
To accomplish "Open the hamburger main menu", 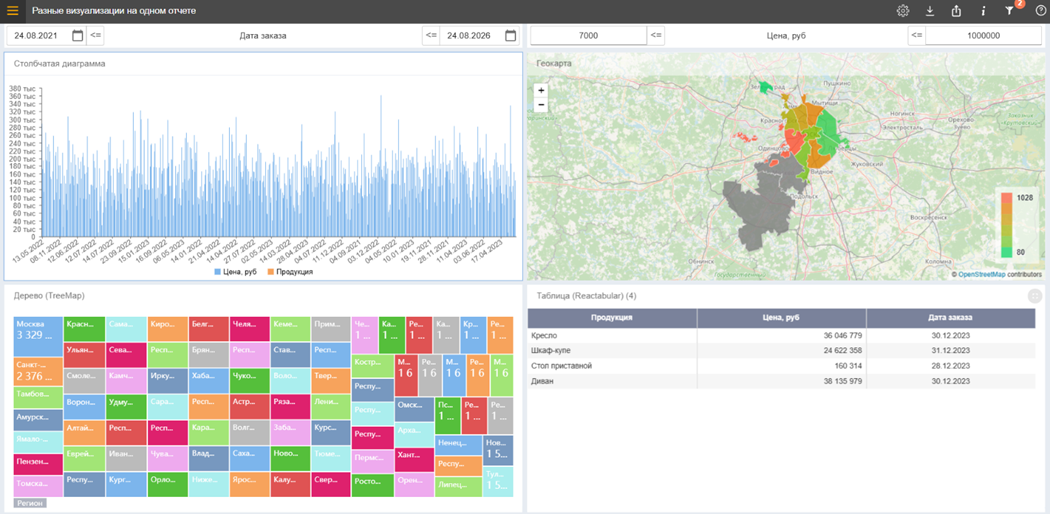I will [12, 11].
